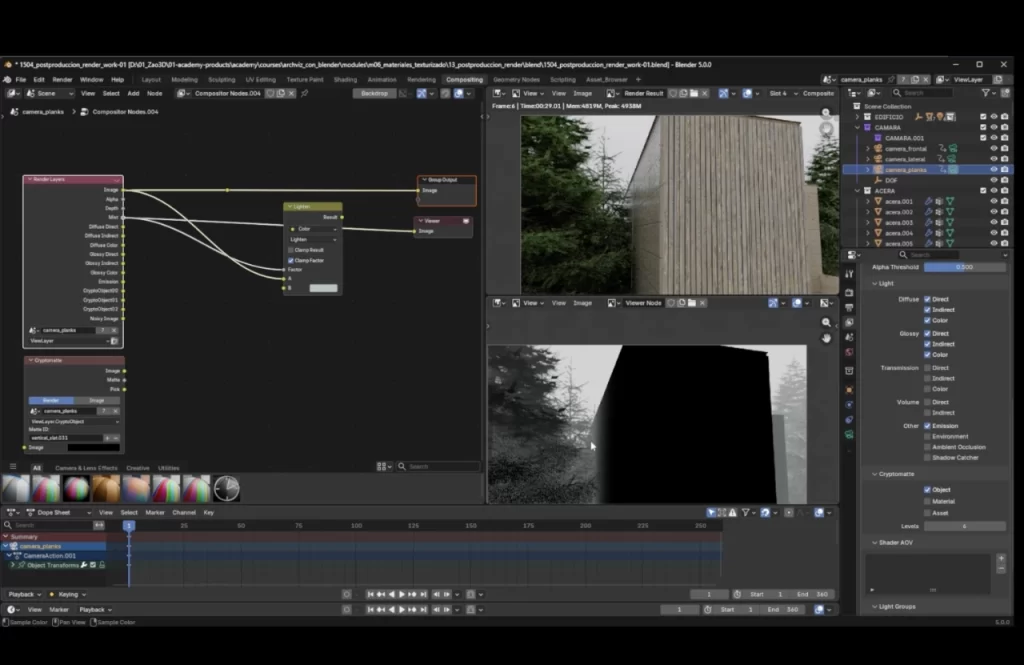
Task: Hide camera_lateral with its eye toggle
Action: [x=994, y=159]
